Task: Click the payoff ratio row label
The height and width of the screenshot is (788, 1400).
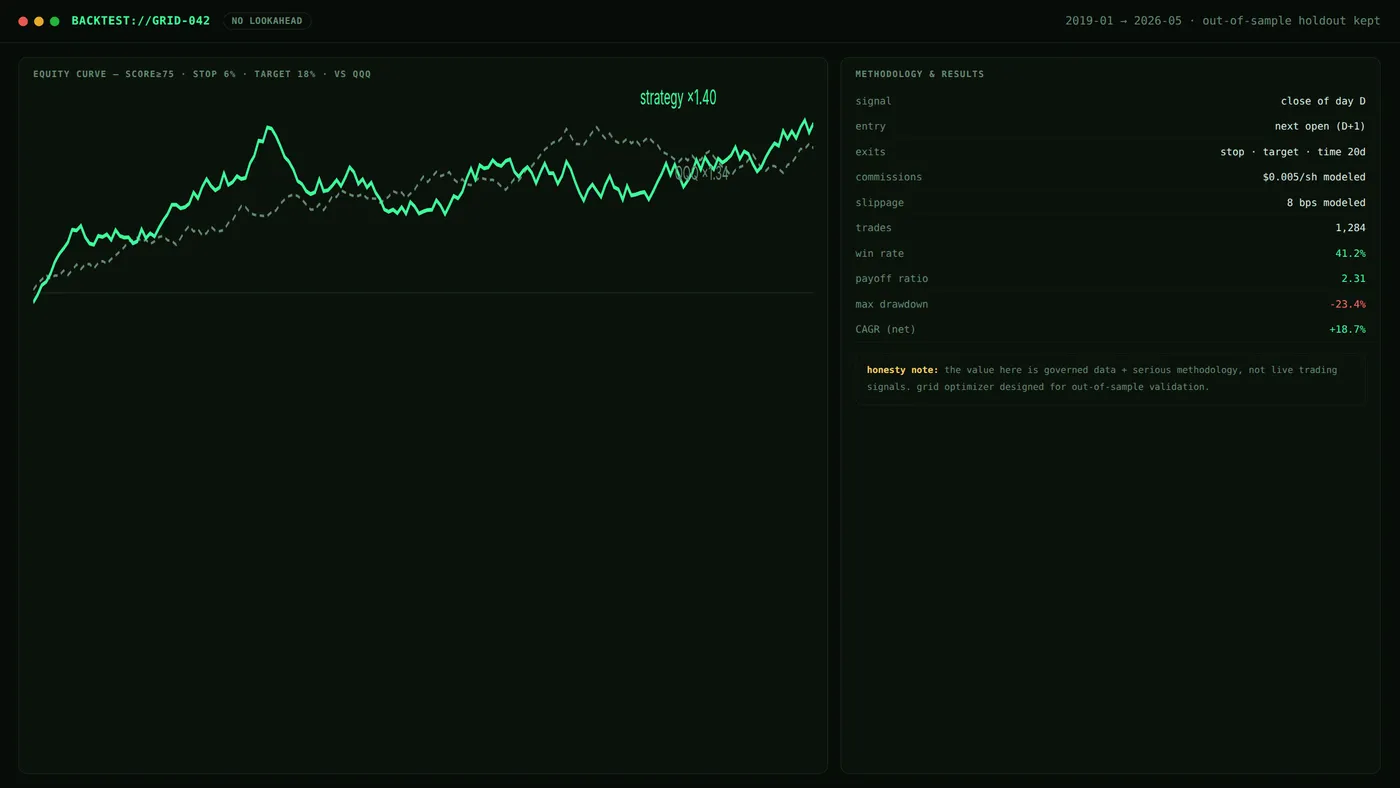Action: click(891, 279)
